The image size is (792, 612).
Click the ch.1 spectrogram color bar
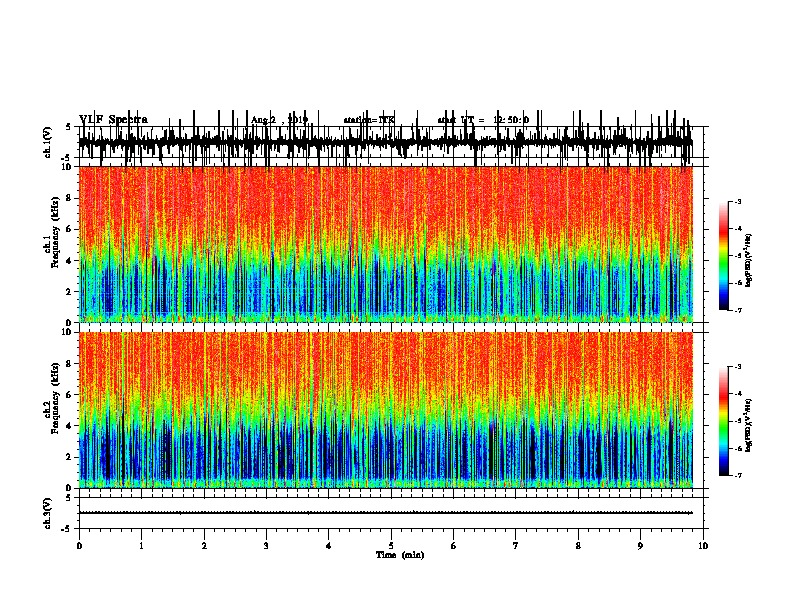pyautogui.click(x=724, y=256)
